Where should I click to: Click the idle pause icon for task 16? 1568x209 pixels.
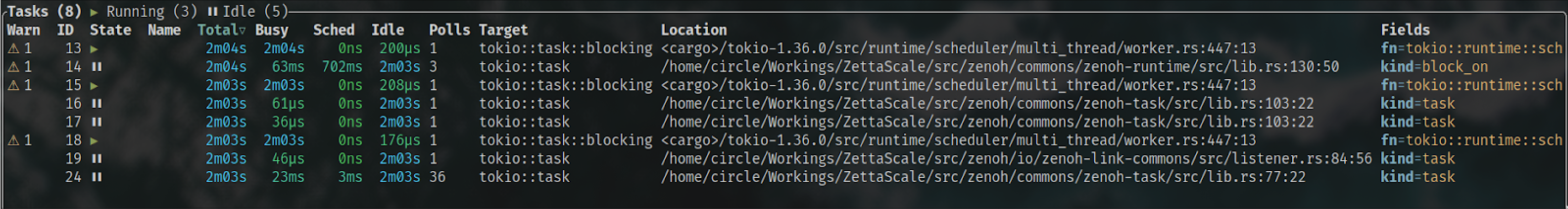96,103
